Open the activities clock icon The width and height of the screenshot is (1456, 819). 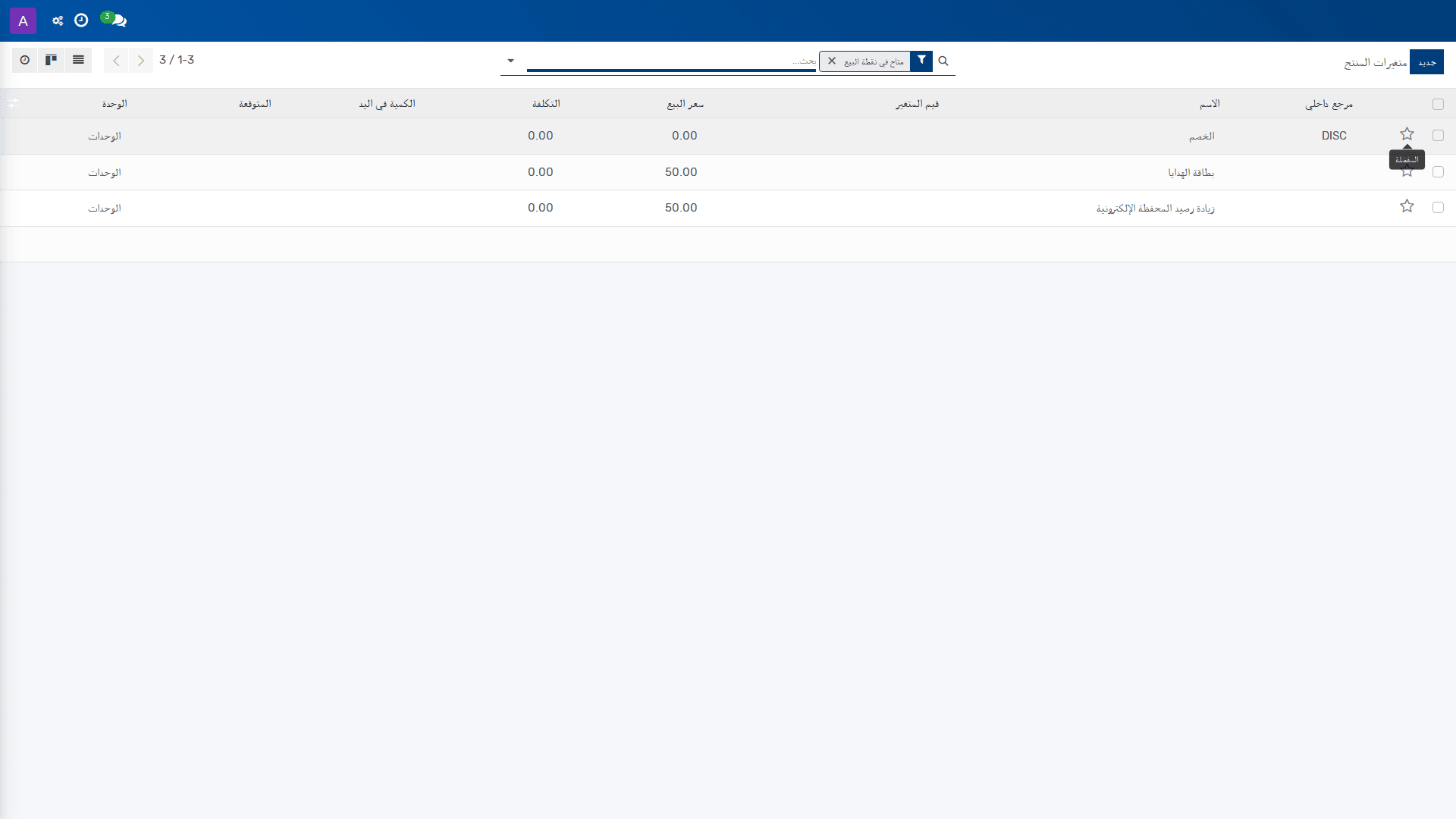point(81,20)
